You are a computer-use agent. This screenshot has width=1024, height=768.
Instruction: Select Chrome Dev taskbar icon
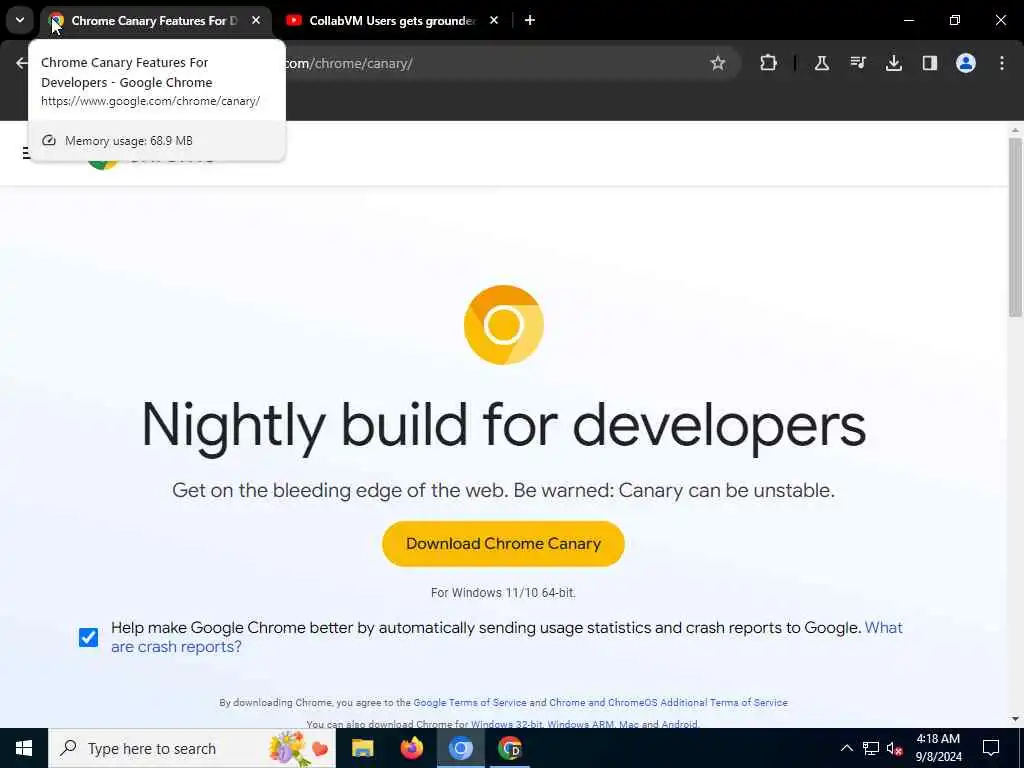(x=509, y=748)
